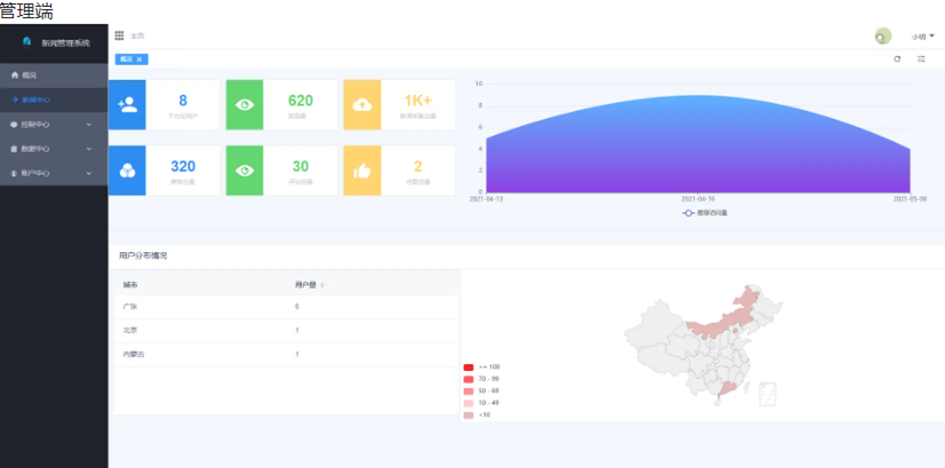Open the settings sliders icon at top right

(921, 59)
